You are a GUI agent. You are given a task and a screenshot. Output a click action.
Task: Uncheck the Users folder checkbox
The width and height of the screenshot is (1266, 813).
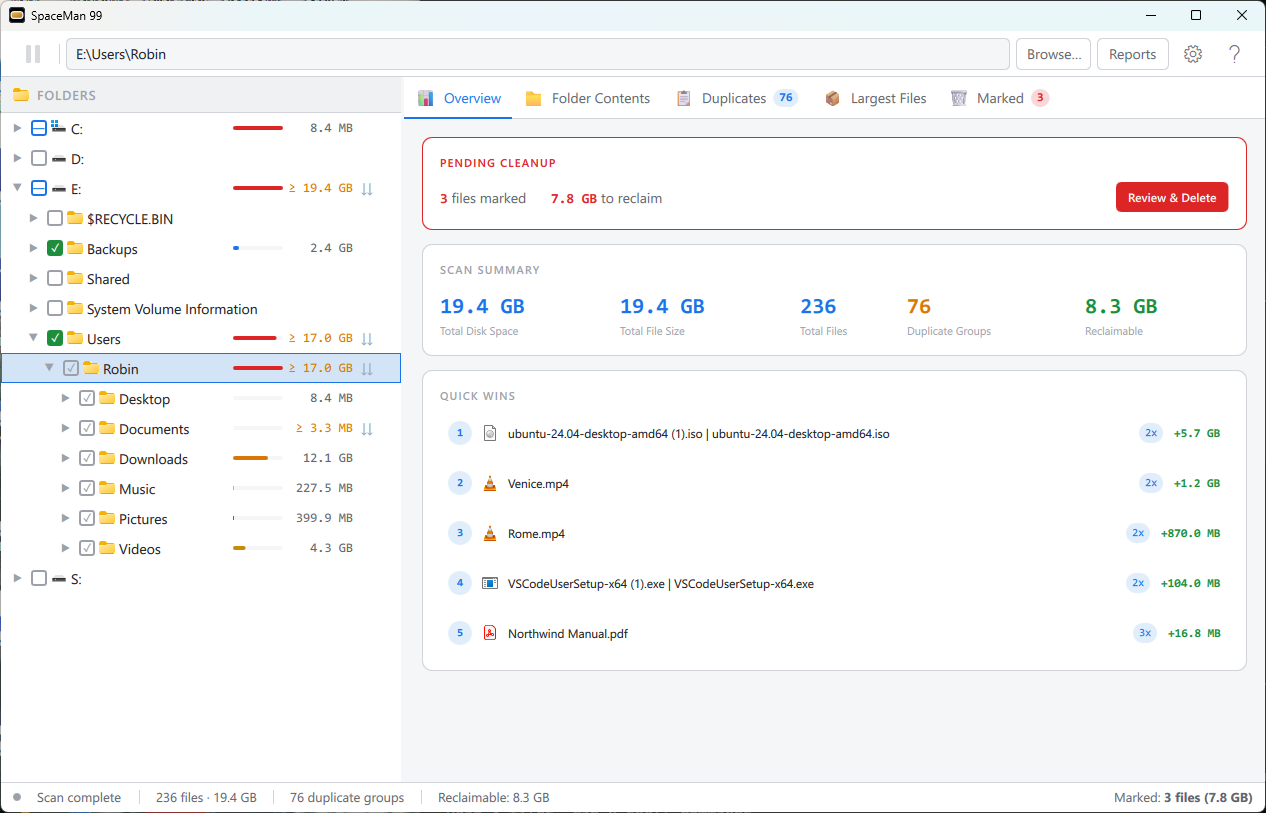click(x=55, y=338)
